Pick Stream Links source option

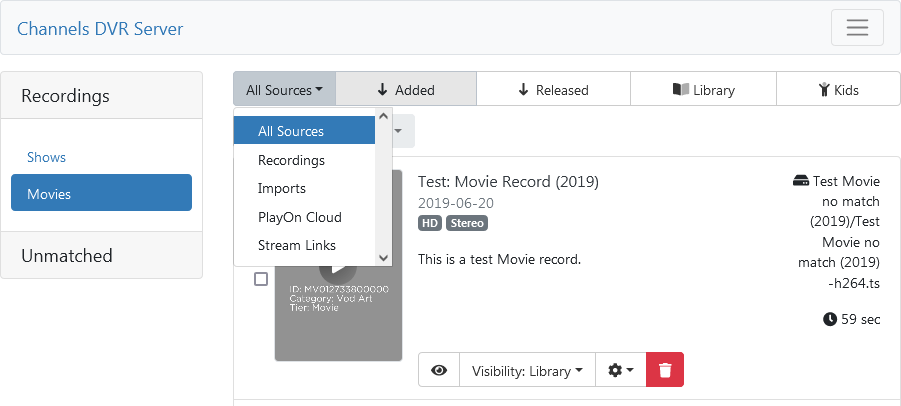[297, 245]
